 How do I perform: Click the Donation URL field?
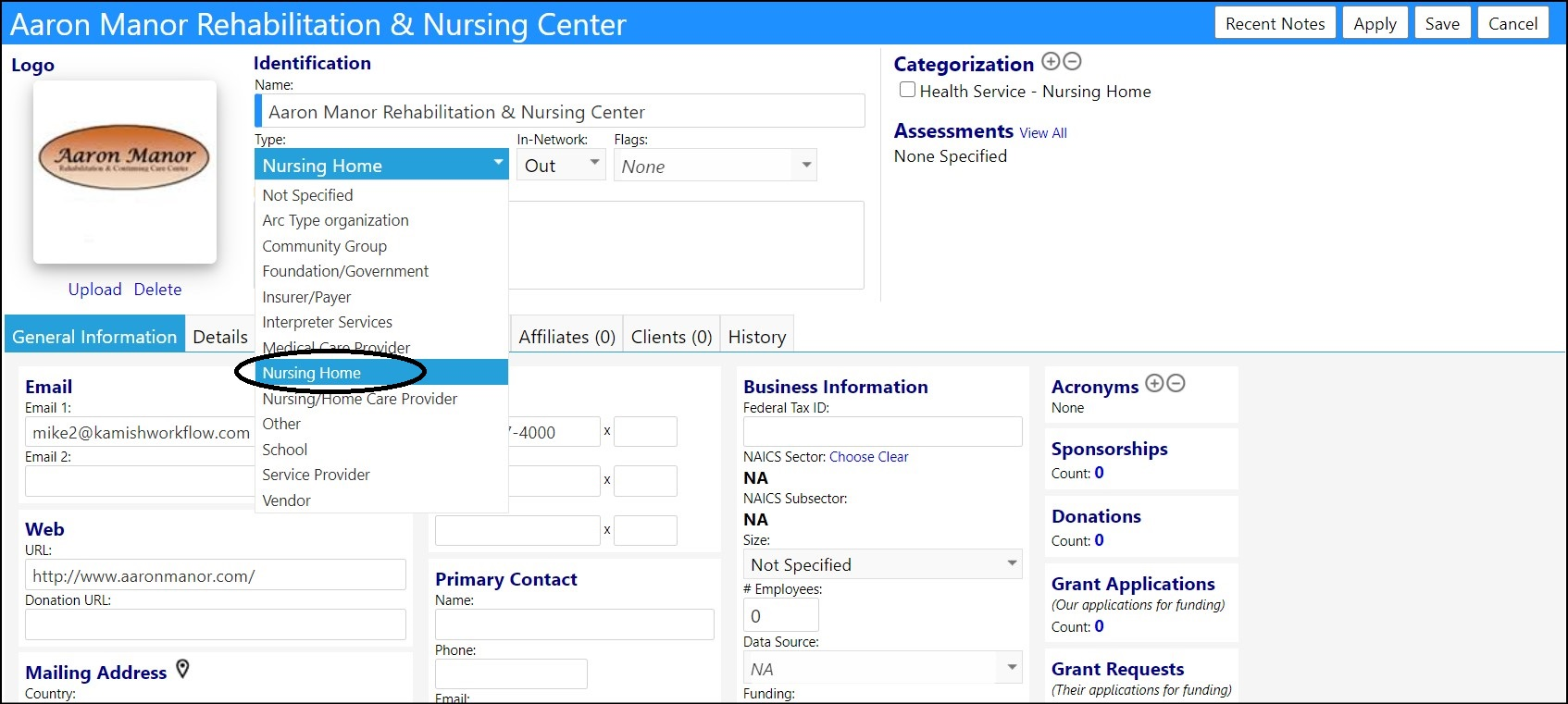(216, 624)
